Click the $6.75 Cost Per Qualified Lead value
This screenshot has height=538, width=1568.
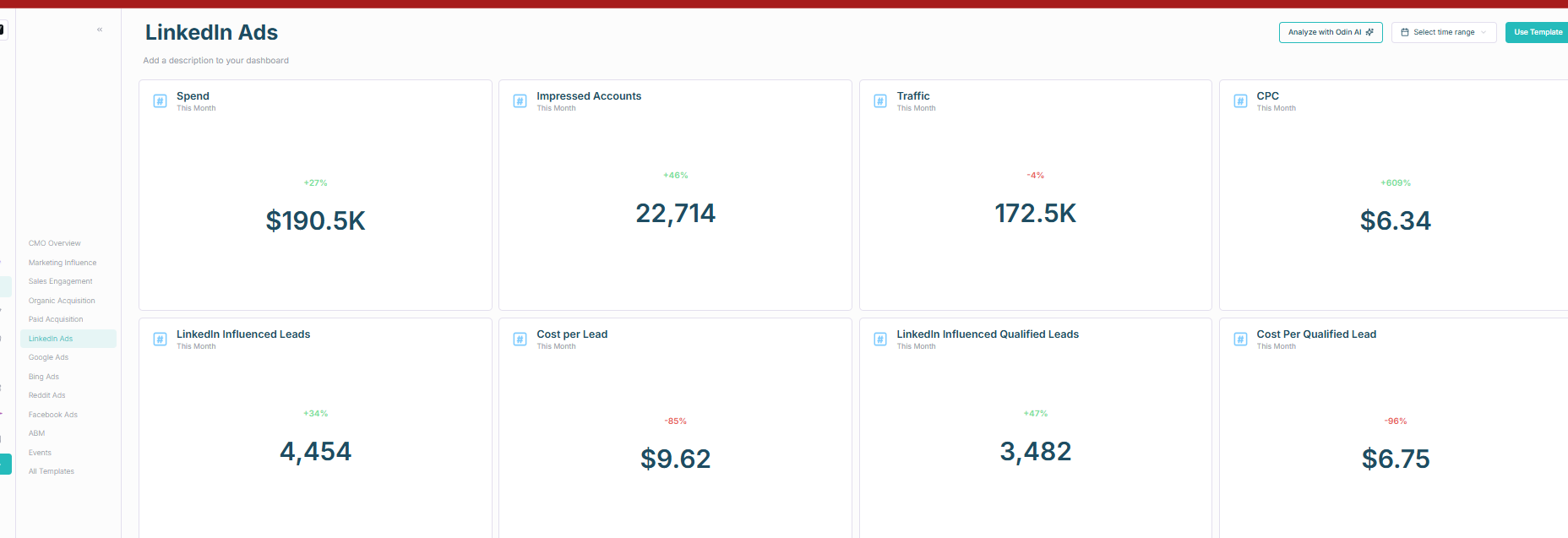[x=1396, y=459]
